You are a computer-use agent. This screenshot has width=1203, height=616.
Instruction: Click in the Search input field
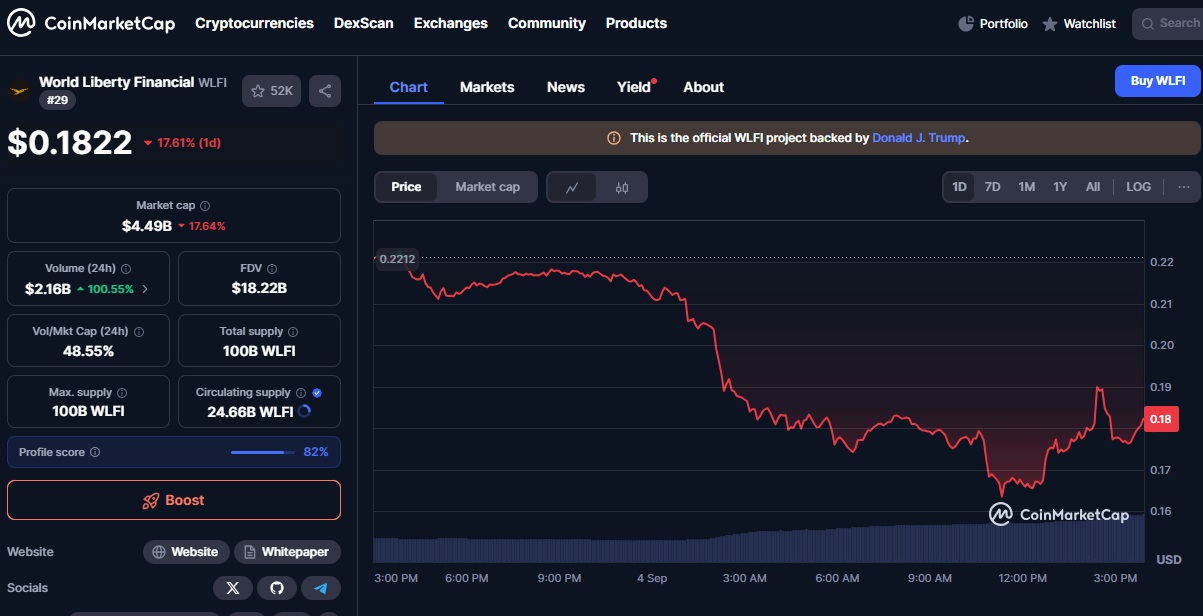click(1168, 23)
